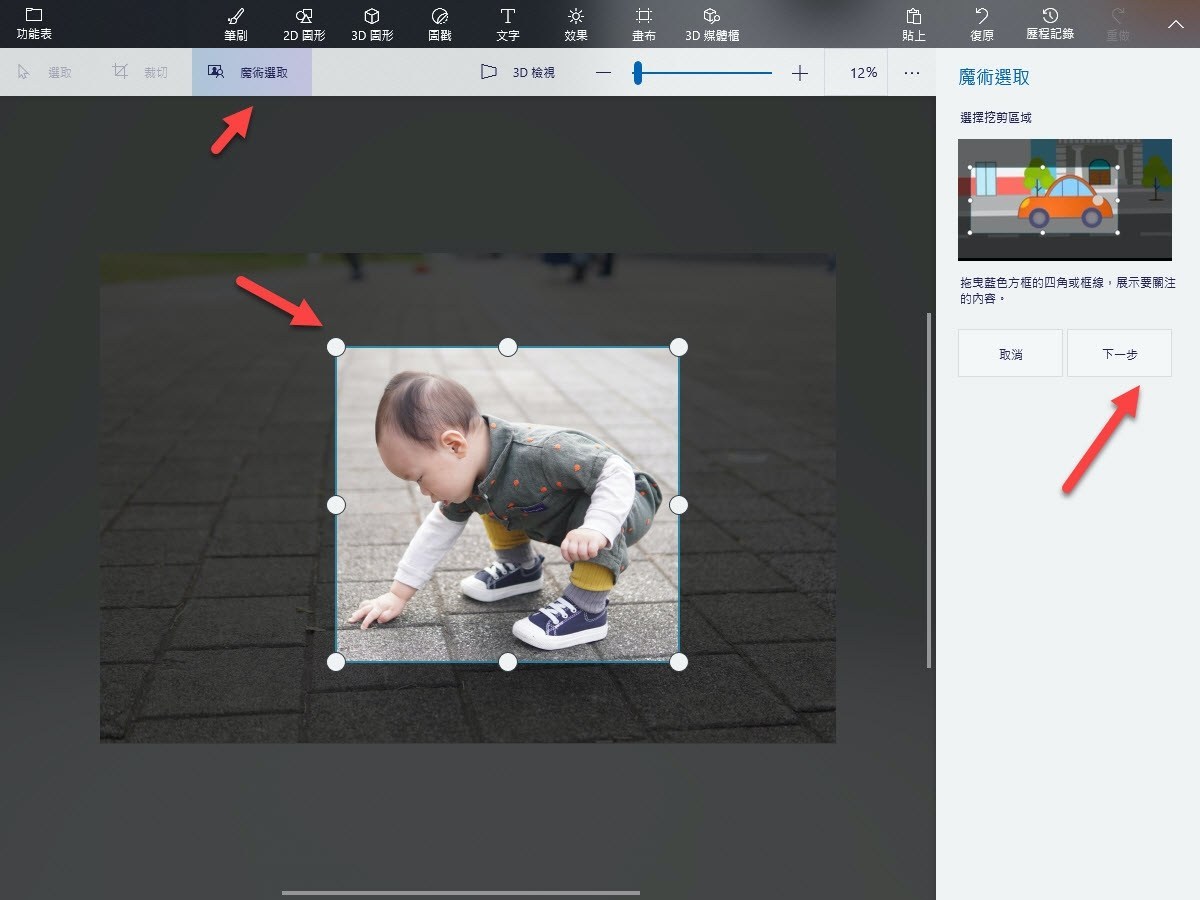Select the 魔術選取 magic select tab

[x=252, y=72]
